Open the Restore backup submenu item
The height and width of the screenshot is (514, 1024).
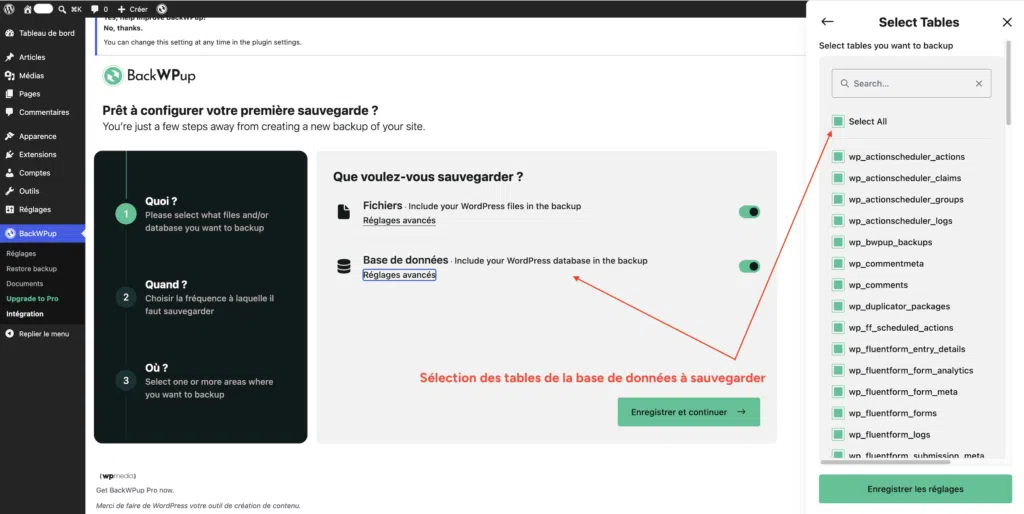coord(31,268)
